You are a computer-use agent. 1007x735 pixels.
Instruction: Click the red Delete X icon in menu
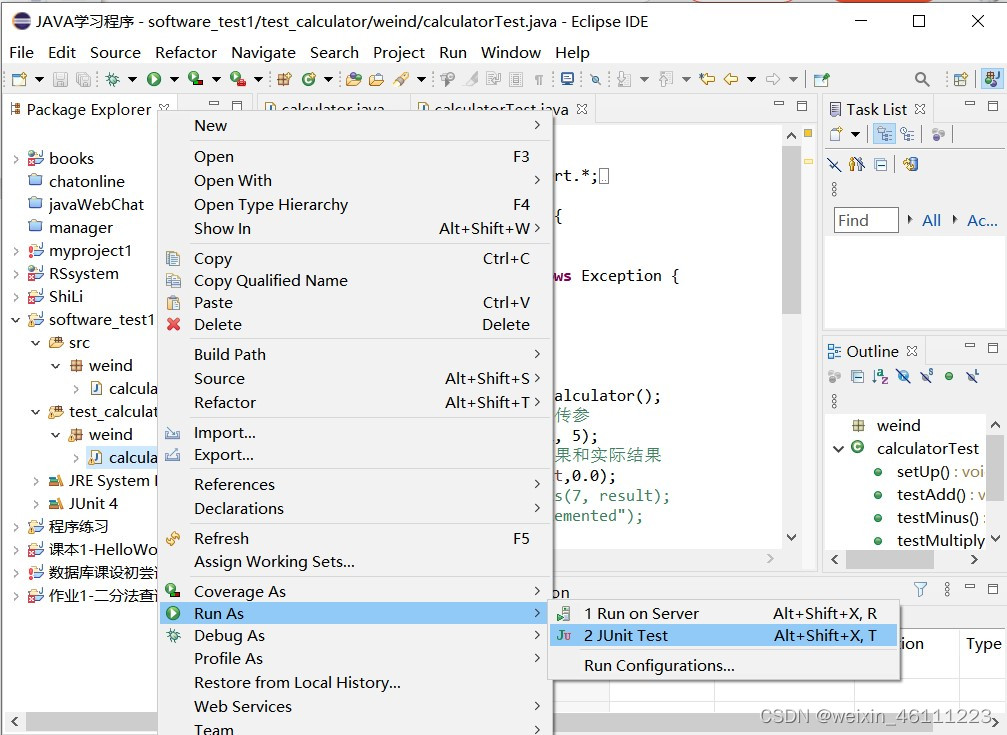(173, 324)
